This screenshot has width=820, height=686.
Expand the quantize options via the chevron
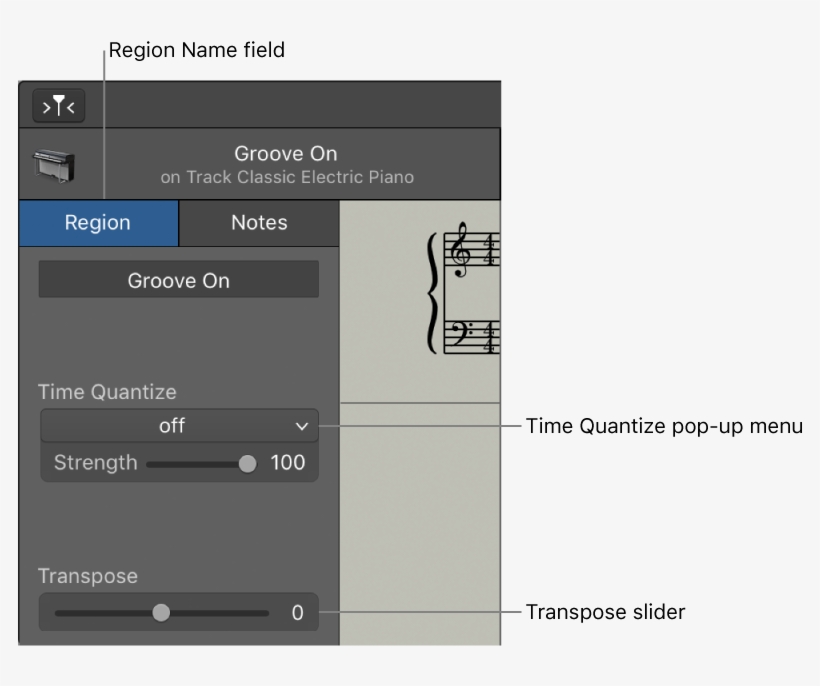point(302,425)
